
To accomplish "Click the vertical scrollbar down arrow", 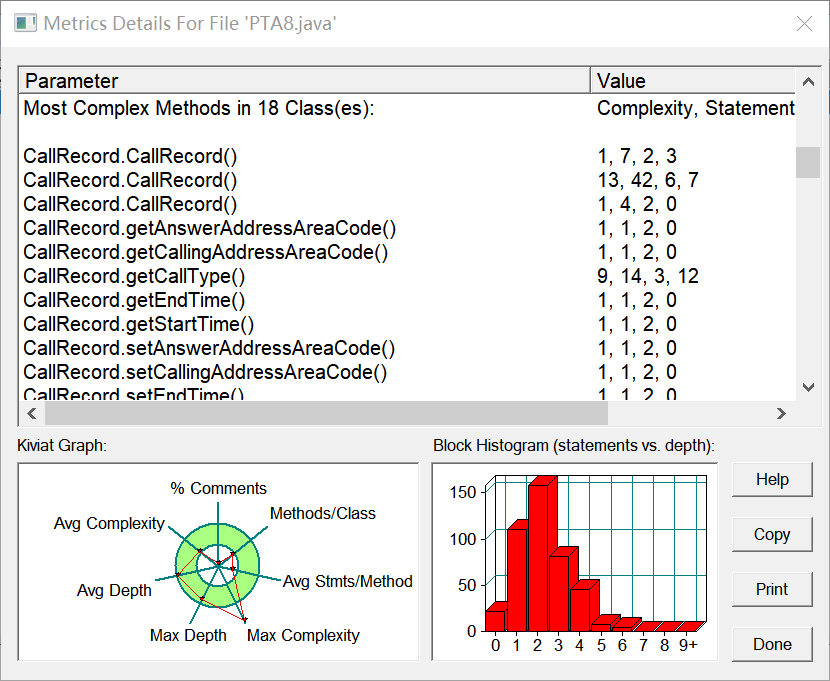I will (x=808, y=387).
